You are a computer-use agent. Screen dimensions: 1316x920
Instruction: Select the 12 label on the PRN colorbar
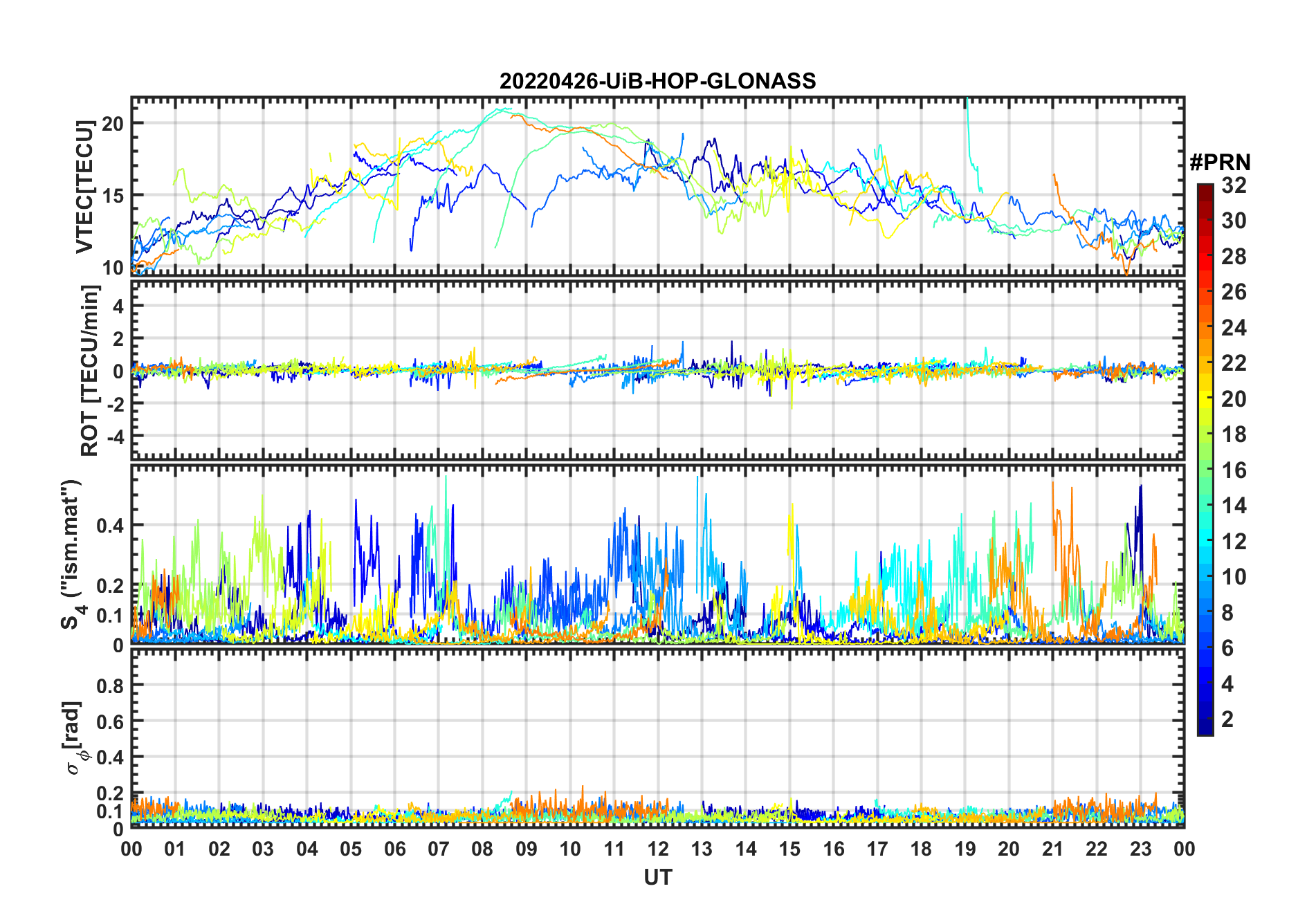click(1234, 542)
